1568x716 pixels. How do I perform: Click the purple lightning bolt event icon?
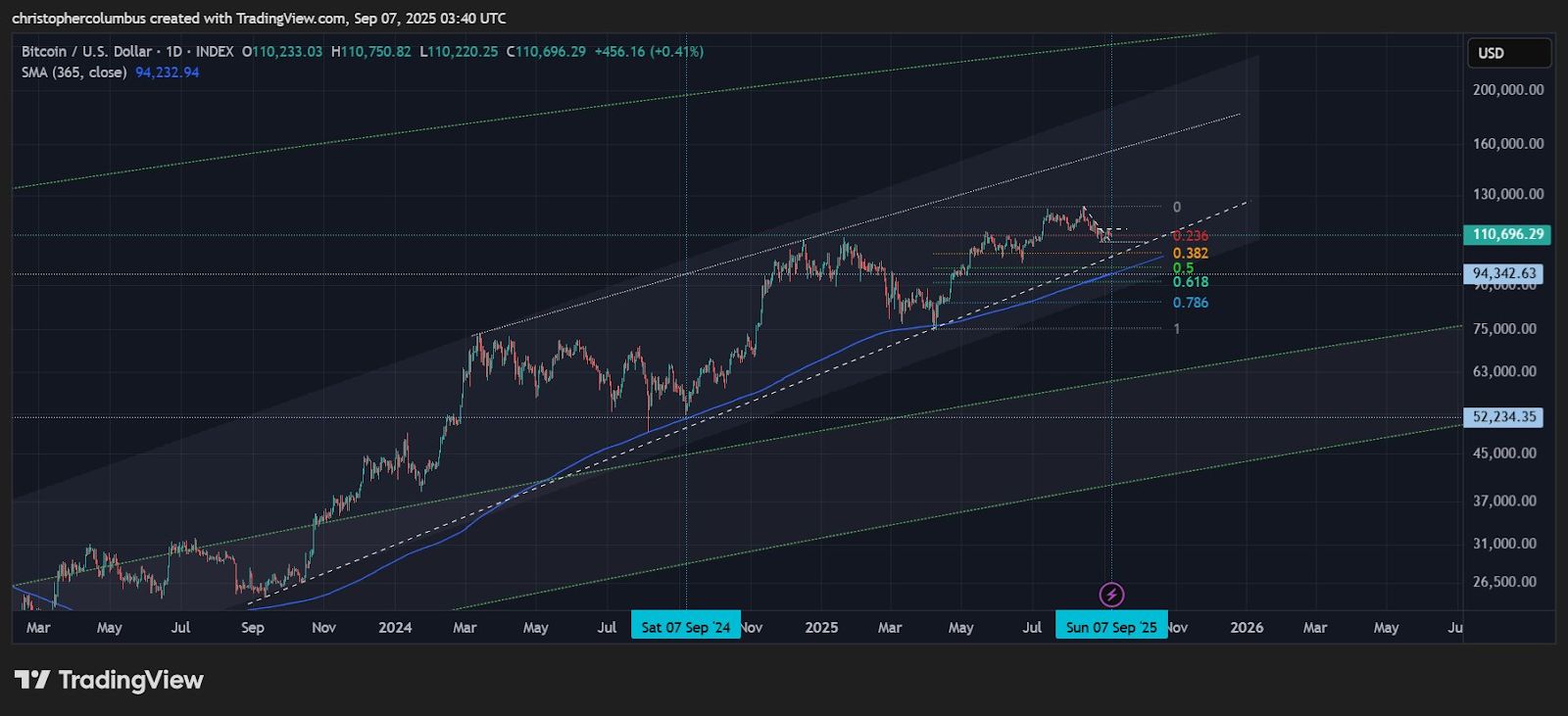click(1111, 594)
